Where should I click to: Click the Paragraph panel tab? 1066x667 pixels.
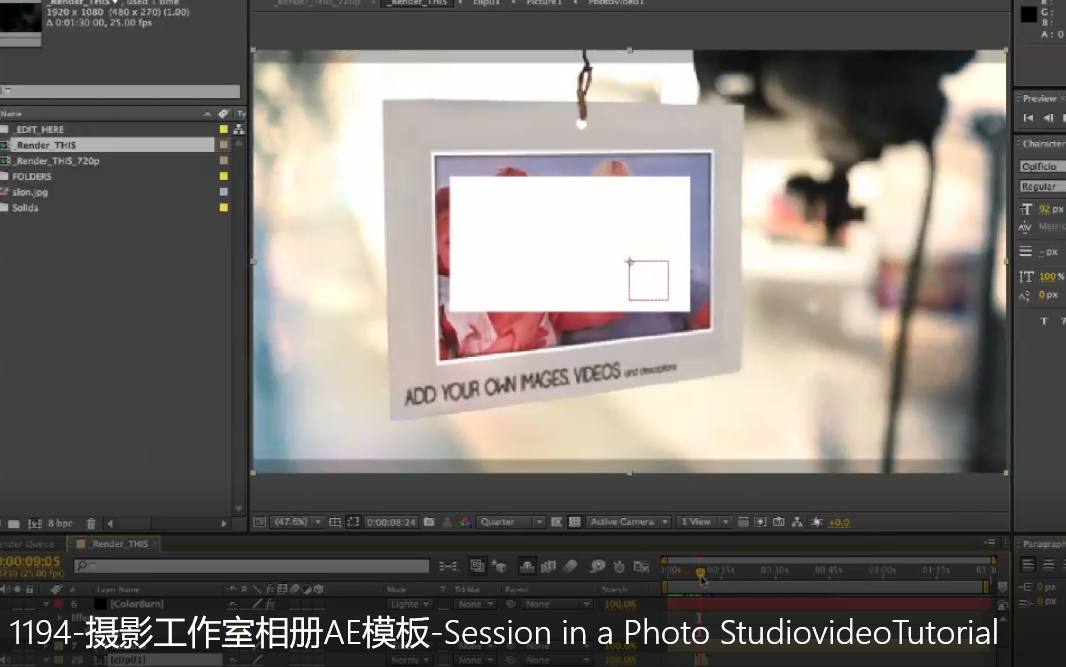1044,544
